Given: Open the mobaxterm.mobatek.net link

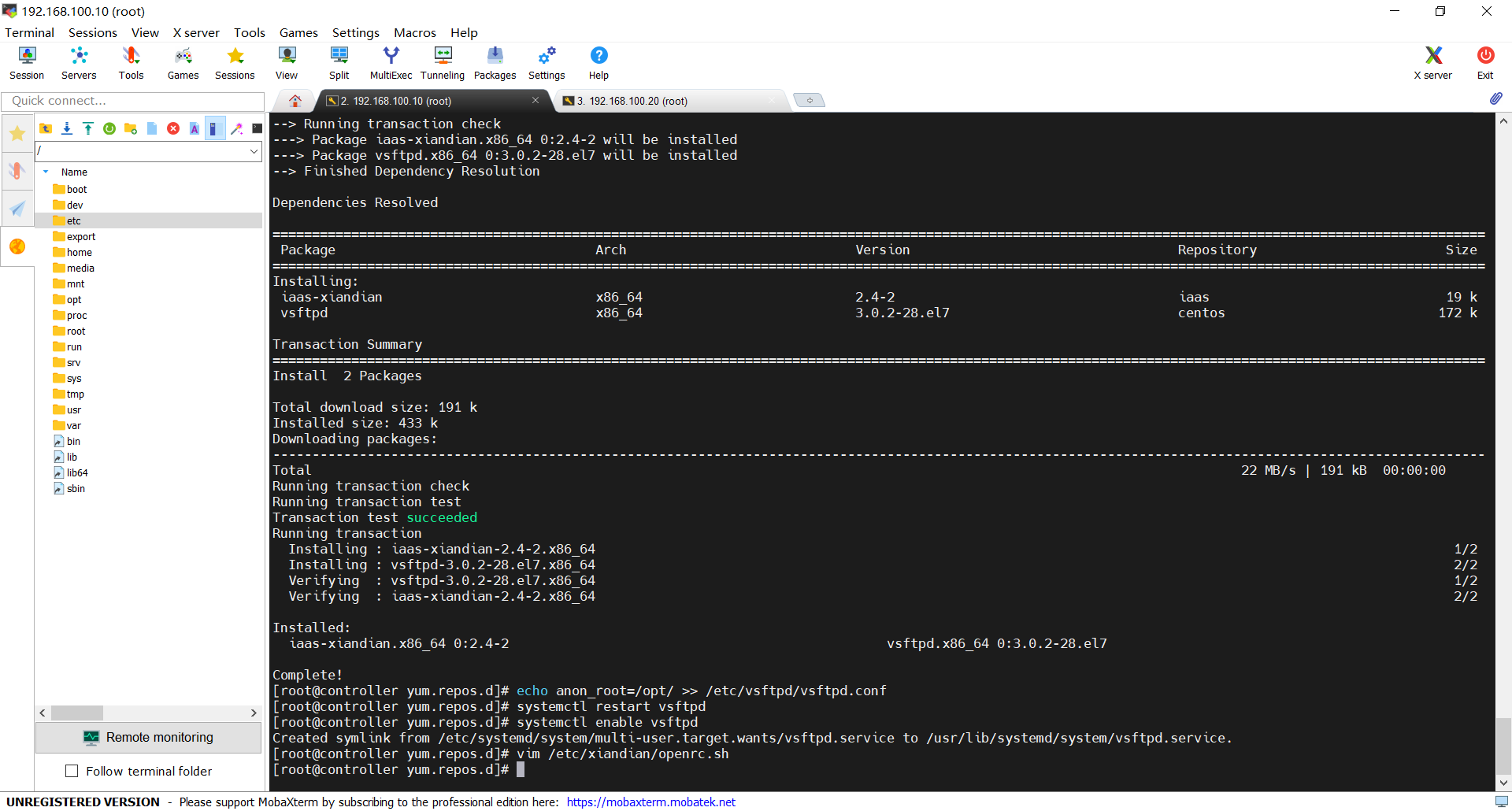Looking at the screenshot, I should click(650, 802).
